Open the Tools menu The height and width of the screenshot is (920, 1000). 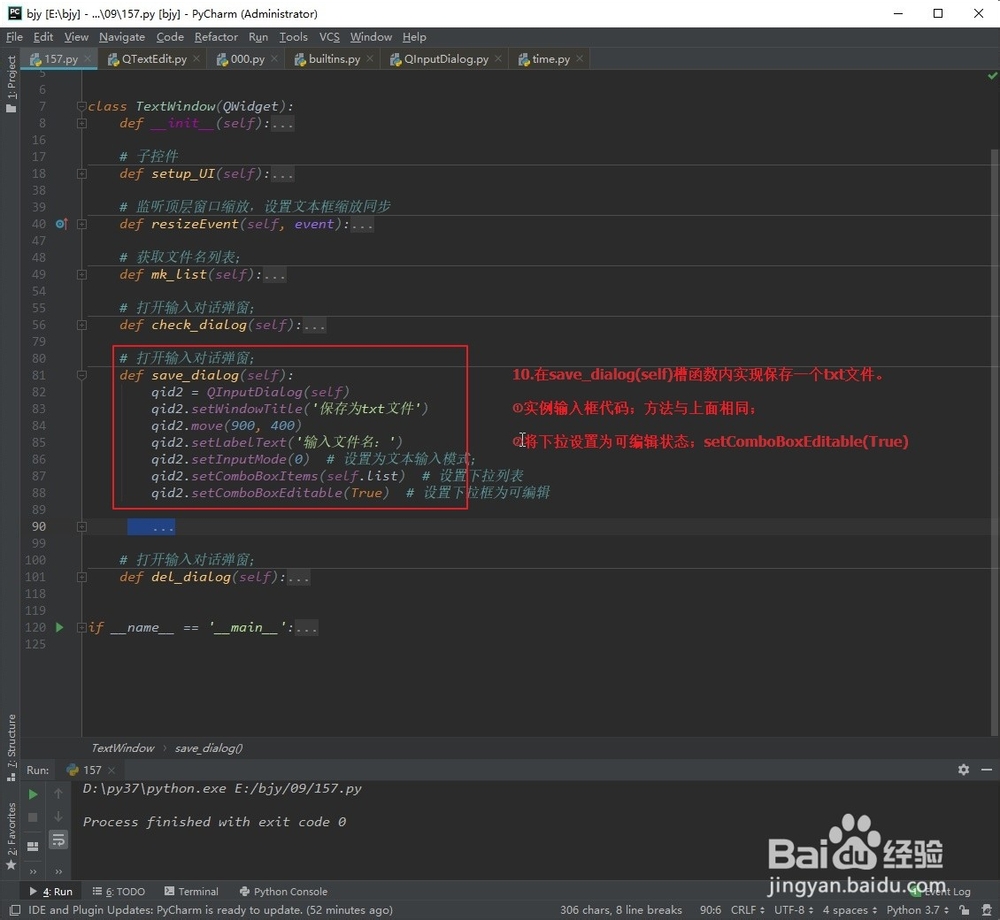[x=293, y=37]
